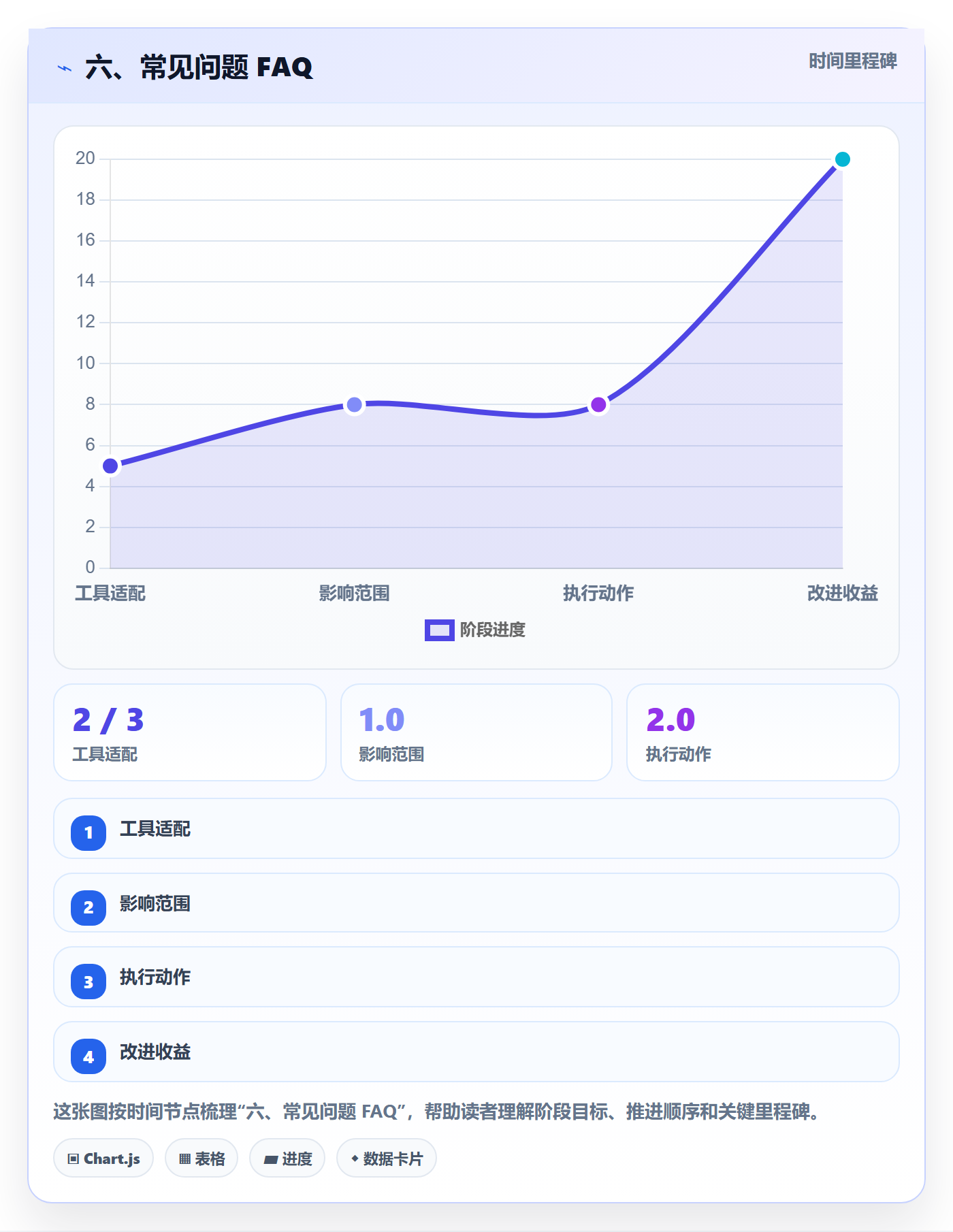953x1232 pixels.
Task: Click the heading 六、常见问题 FAQ
Action: point(199,67)
